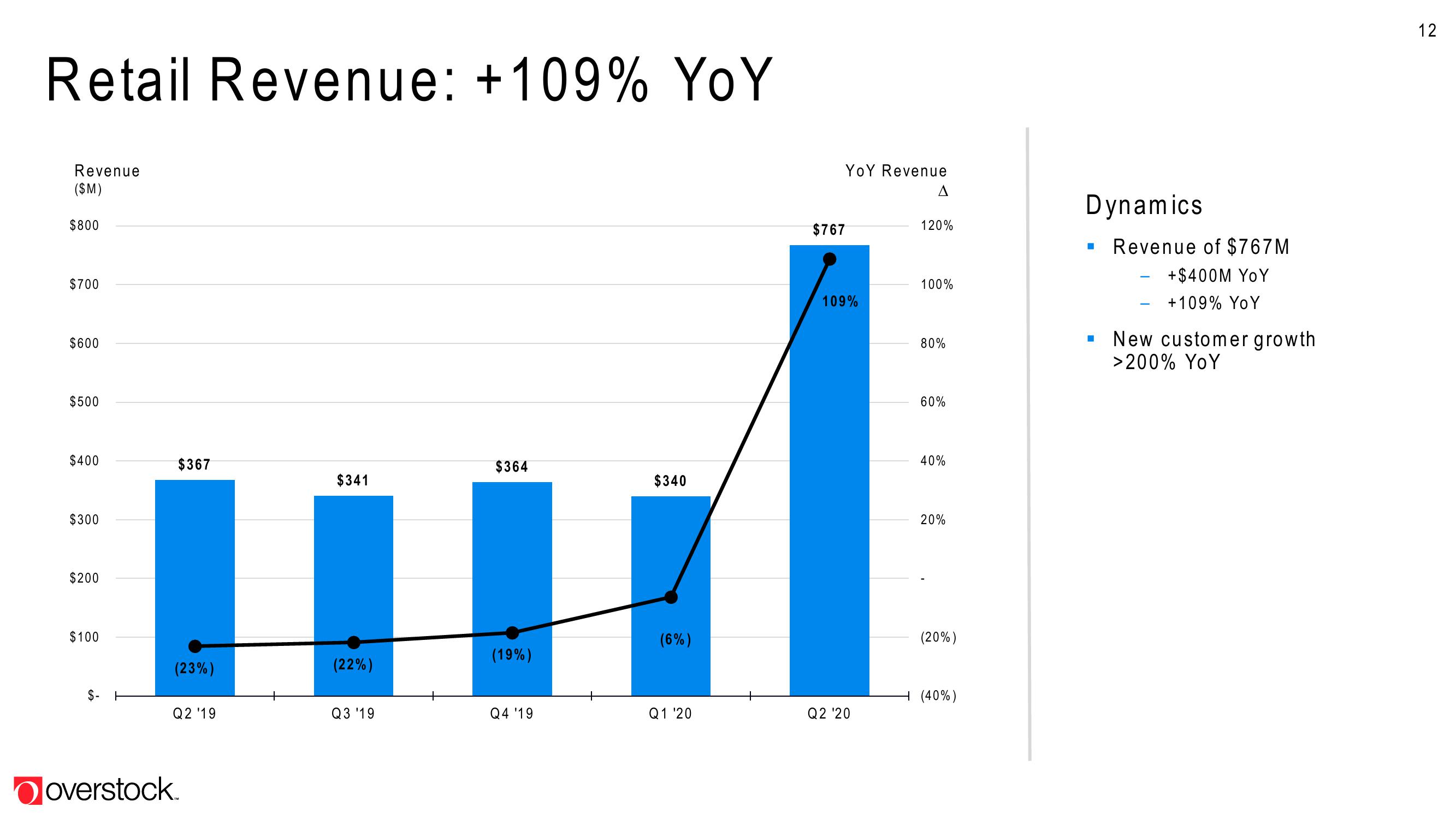Viewport: 1456px width, 819px height.
Task: Click the '+$400M YoY' sub-bullet
Action: (x=1218, y=276)
